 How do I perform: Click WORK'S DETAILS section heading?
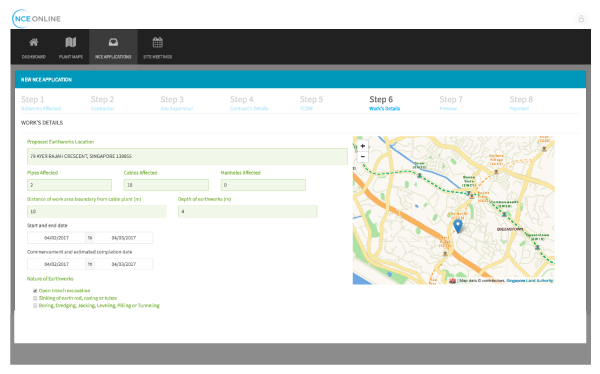tap(42, 122)
